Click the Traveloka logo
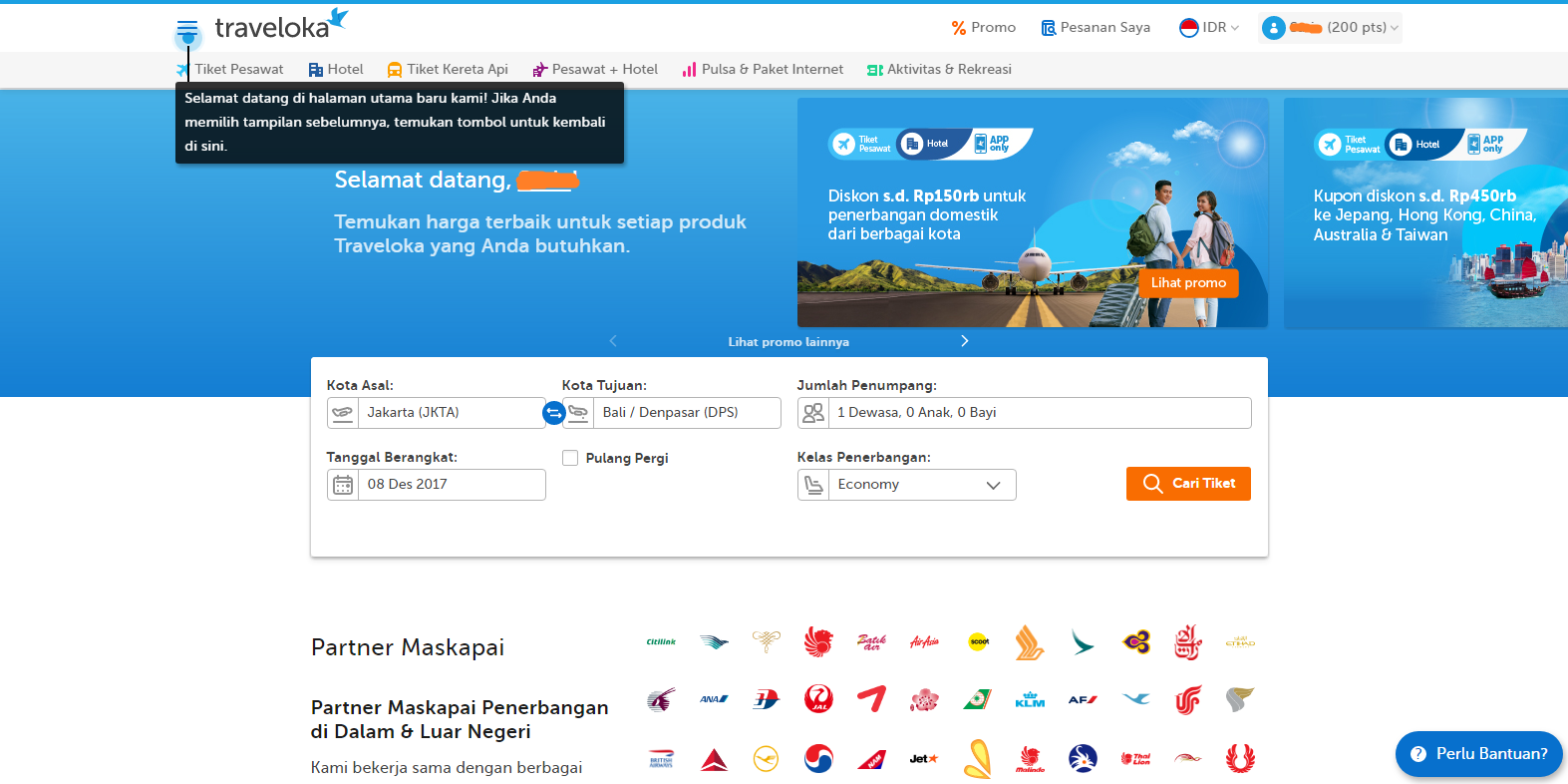 (x=281, y=25)
